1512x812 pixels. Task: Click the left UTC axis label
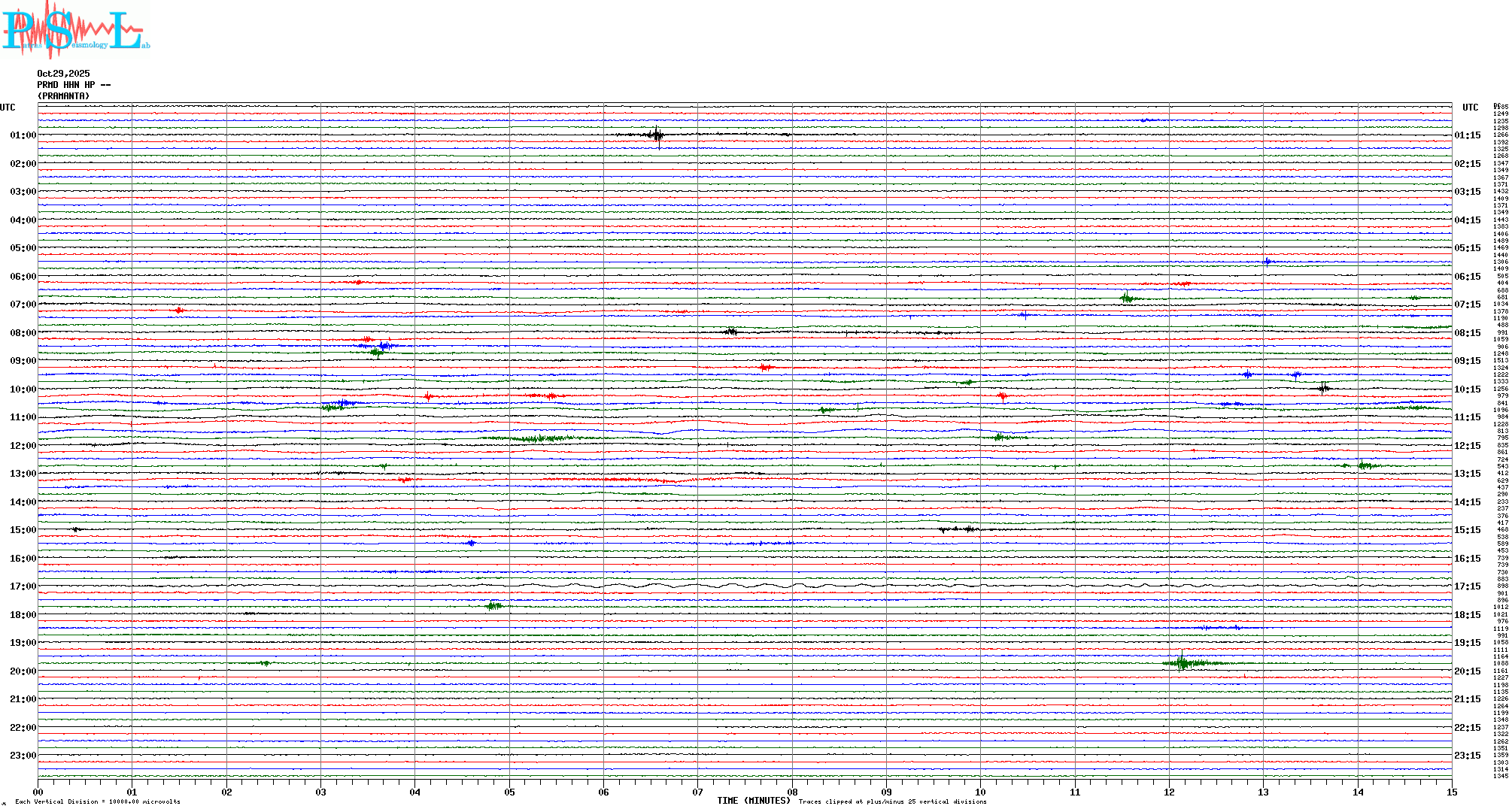point(8,108)
